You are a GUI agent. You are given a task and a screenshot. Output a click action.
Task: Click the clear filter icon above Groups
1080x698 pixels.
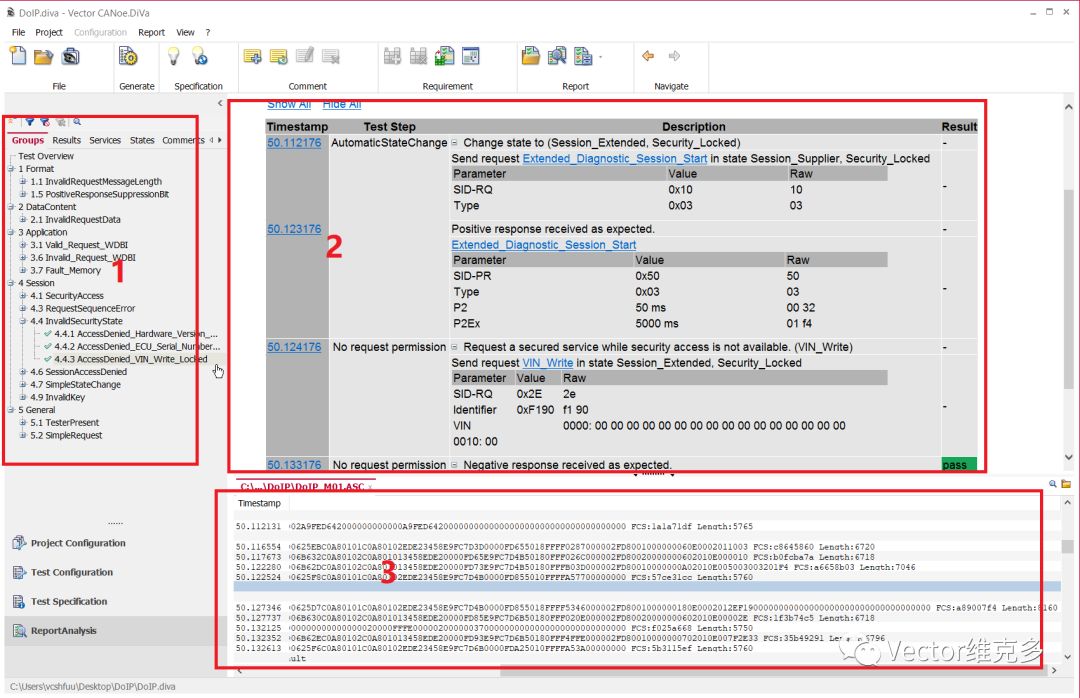pyautogui.click(x=45, y=122)
